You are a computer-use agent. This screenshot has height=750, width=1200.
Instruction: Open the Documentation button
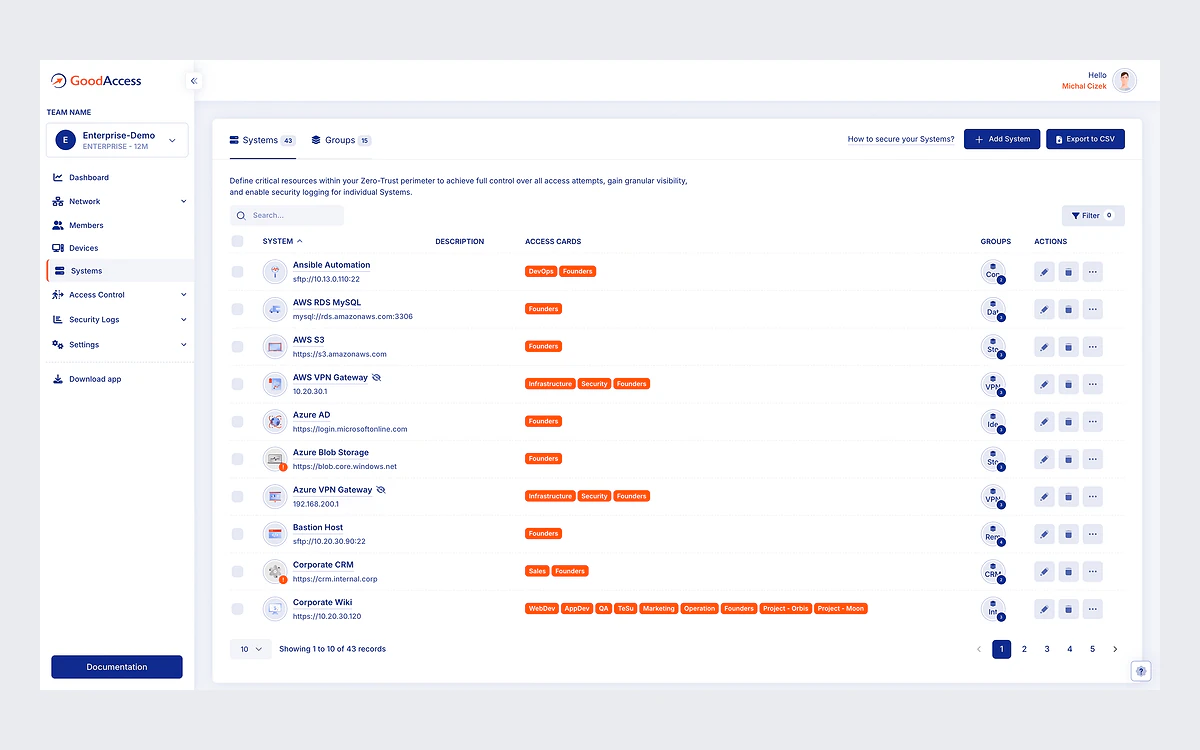(117, 667)
